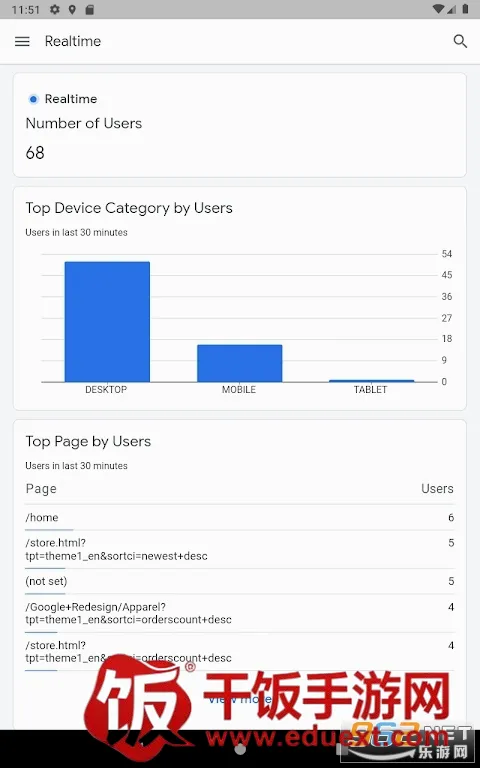
Task: Click the Number of Users card
Action: 240,125
